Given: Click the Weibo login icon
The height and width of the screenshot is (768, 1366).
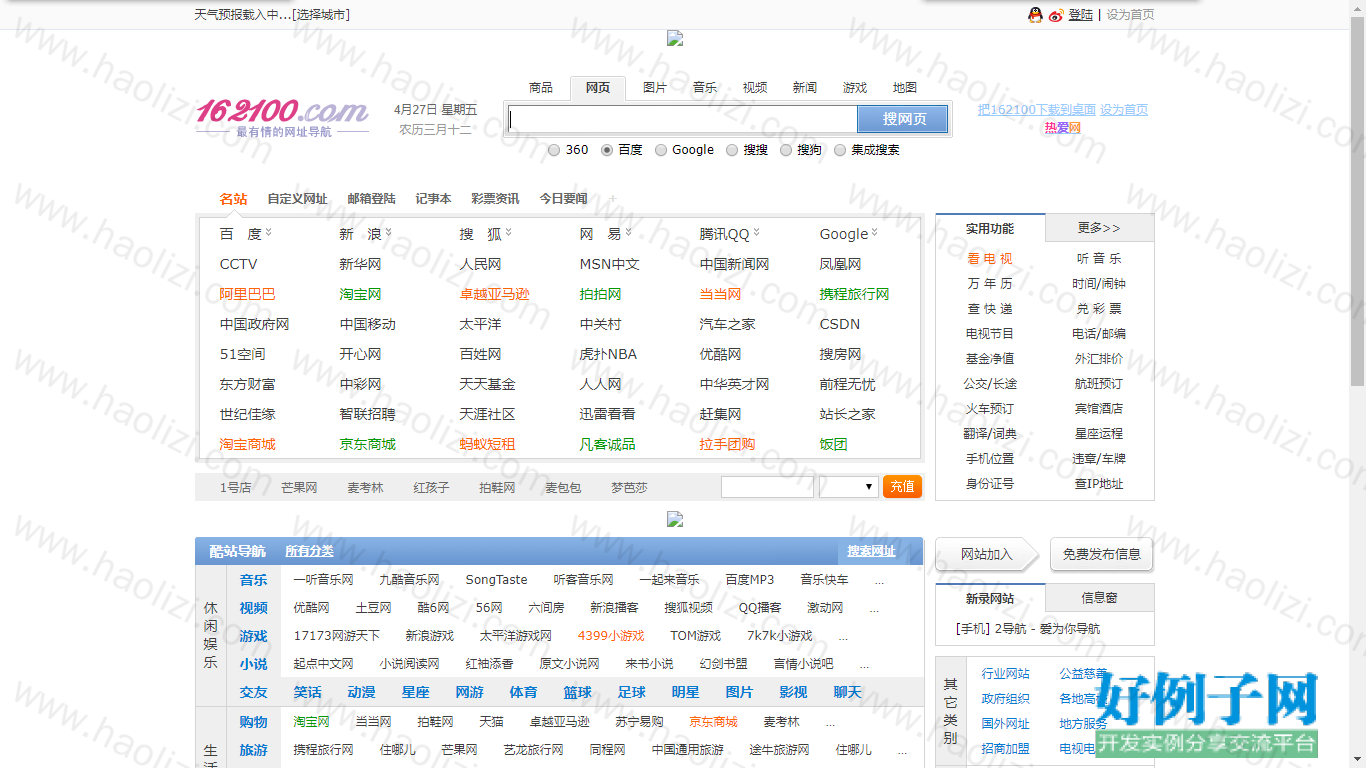Looking at the screenshot, I should click(x=1056, y=15).
